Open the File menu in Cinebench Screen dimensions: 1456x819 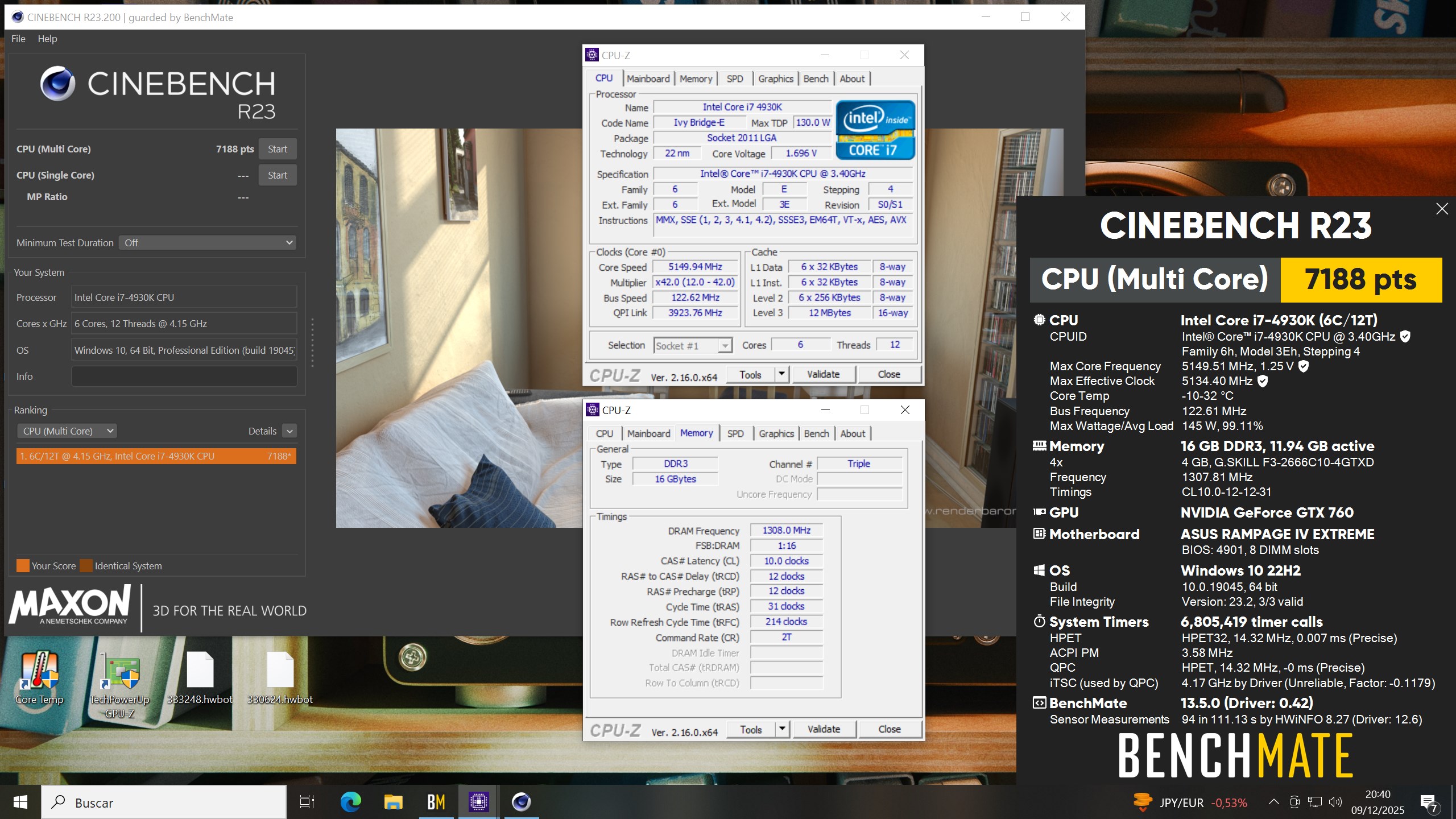click(x=18, y=39)
